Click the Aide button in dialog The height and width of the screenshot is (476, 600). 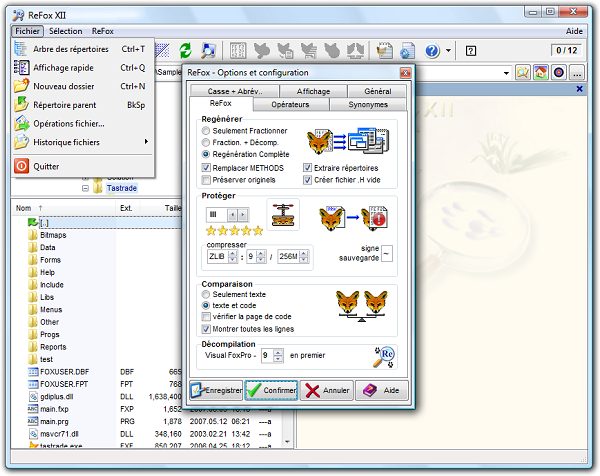382,390
